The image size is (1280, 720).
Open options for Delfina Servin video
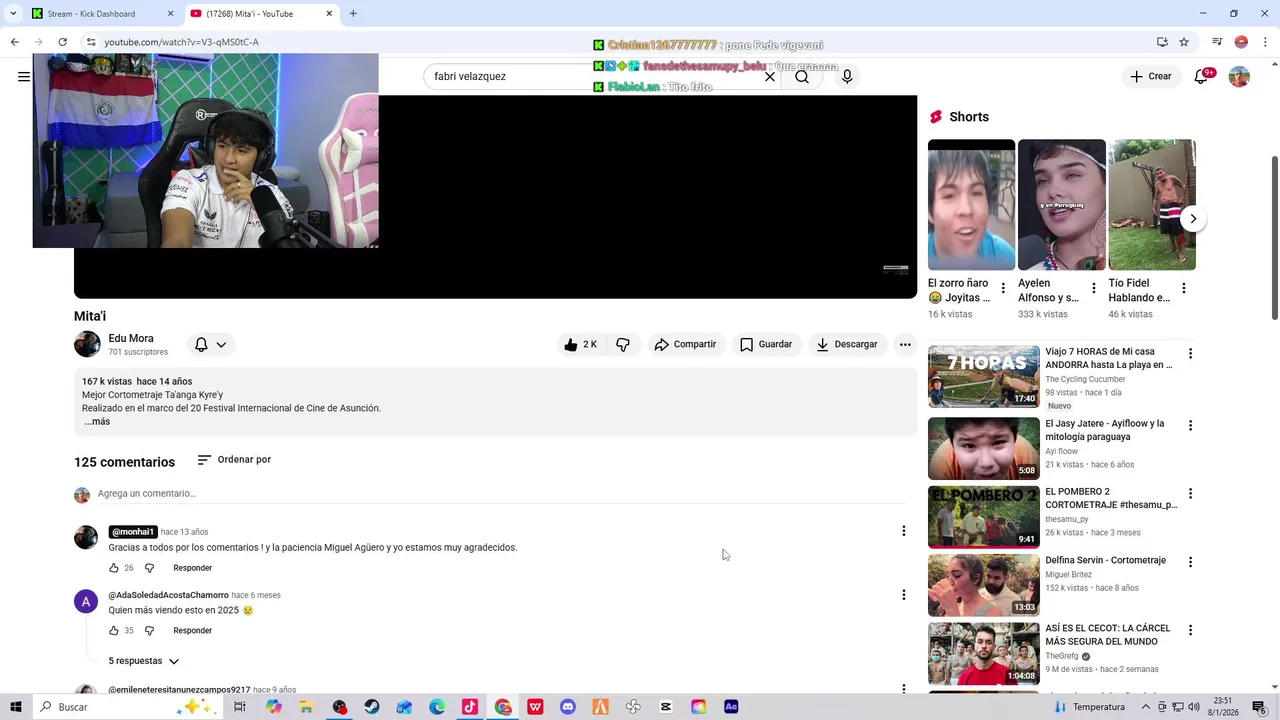[1190, 563]
